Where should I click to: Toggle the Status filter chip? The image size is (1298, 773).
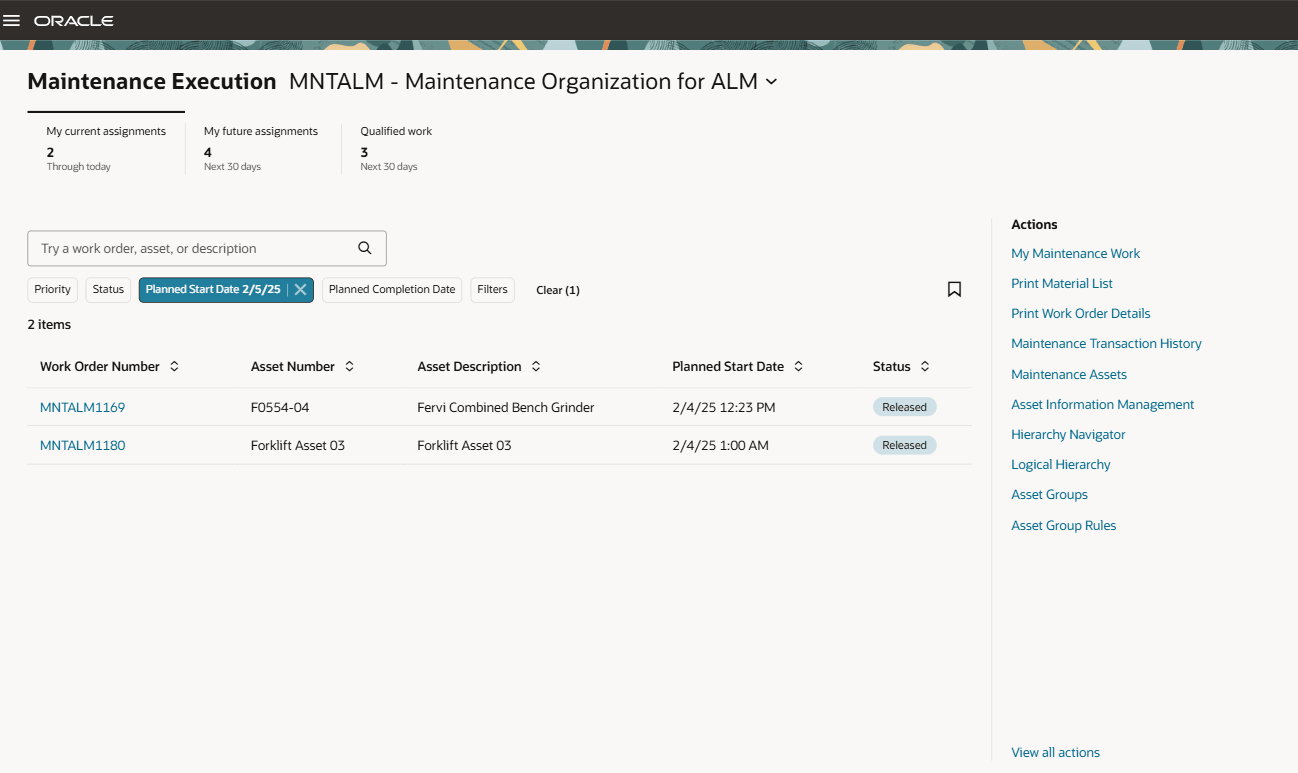[x=107, y=289]
